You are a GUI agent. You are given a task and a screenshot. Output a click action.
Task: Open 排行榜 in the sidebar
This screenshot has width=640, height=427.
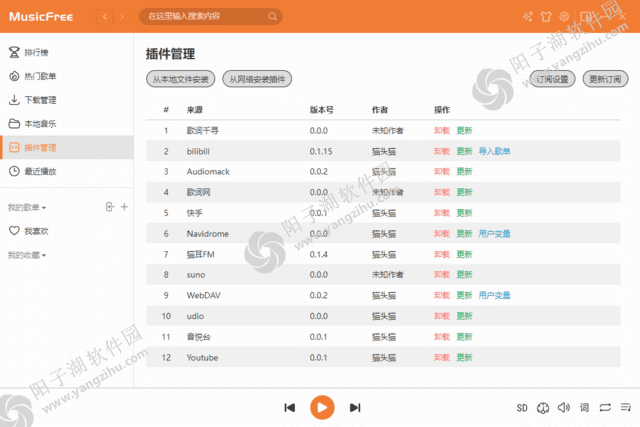pos(67,52)
